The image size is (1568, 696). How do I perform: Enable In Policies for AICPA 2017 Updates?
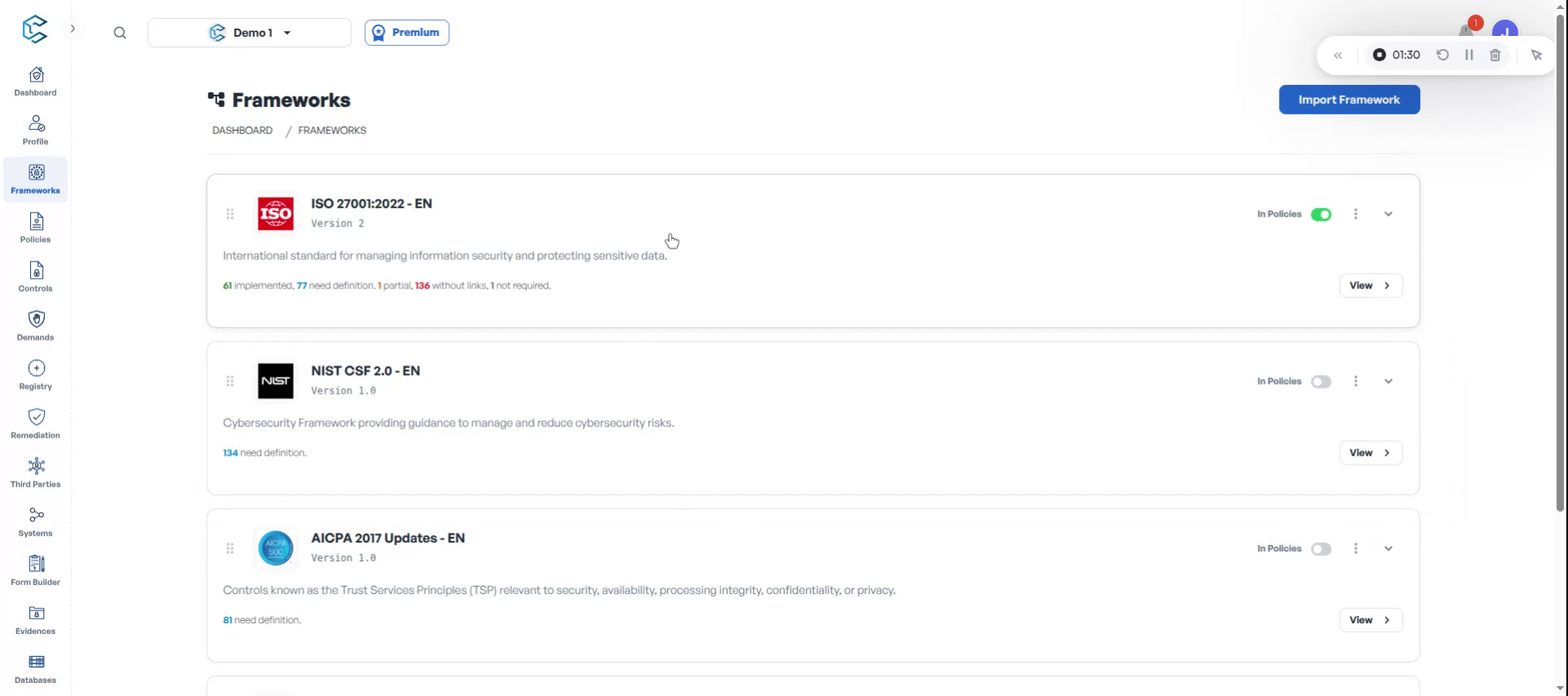[1321, 549]
